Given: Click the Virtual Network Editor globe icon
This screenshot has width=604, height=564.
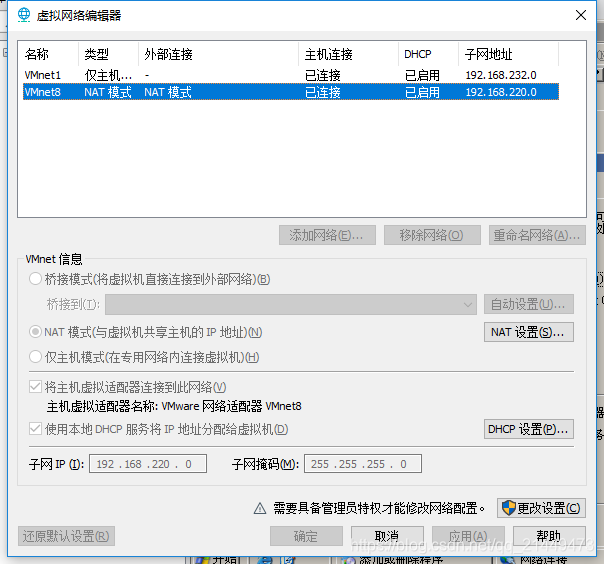Looking at the screenshot, I should point(24,15).
